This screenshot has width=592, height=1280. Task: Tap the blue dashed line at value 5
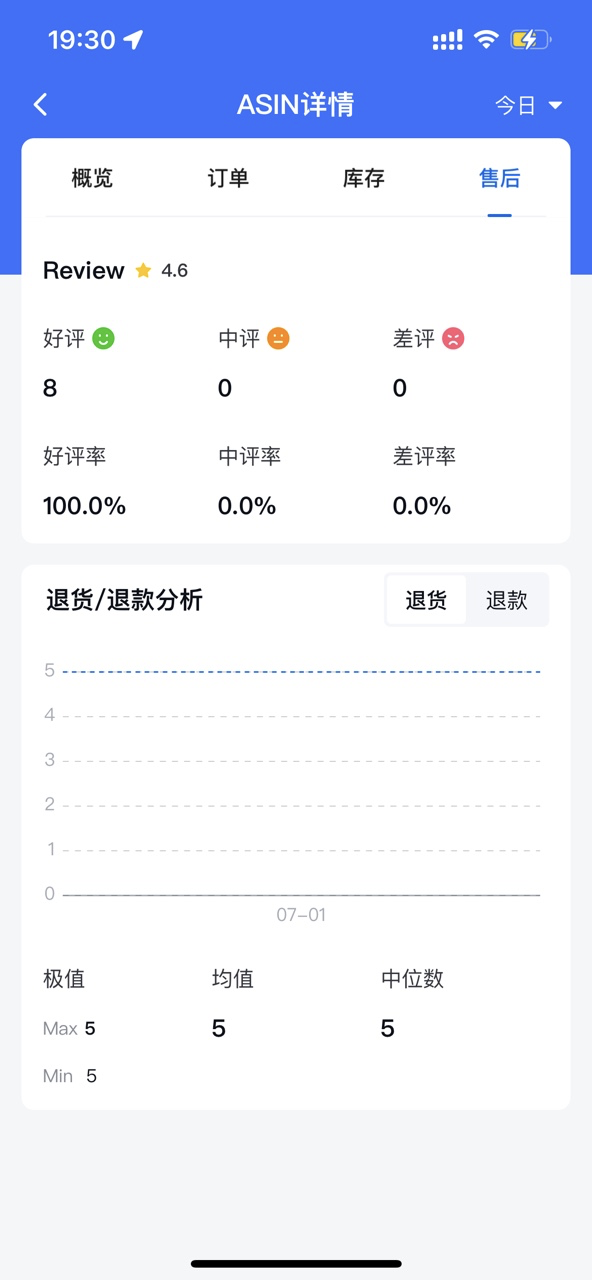301,671
